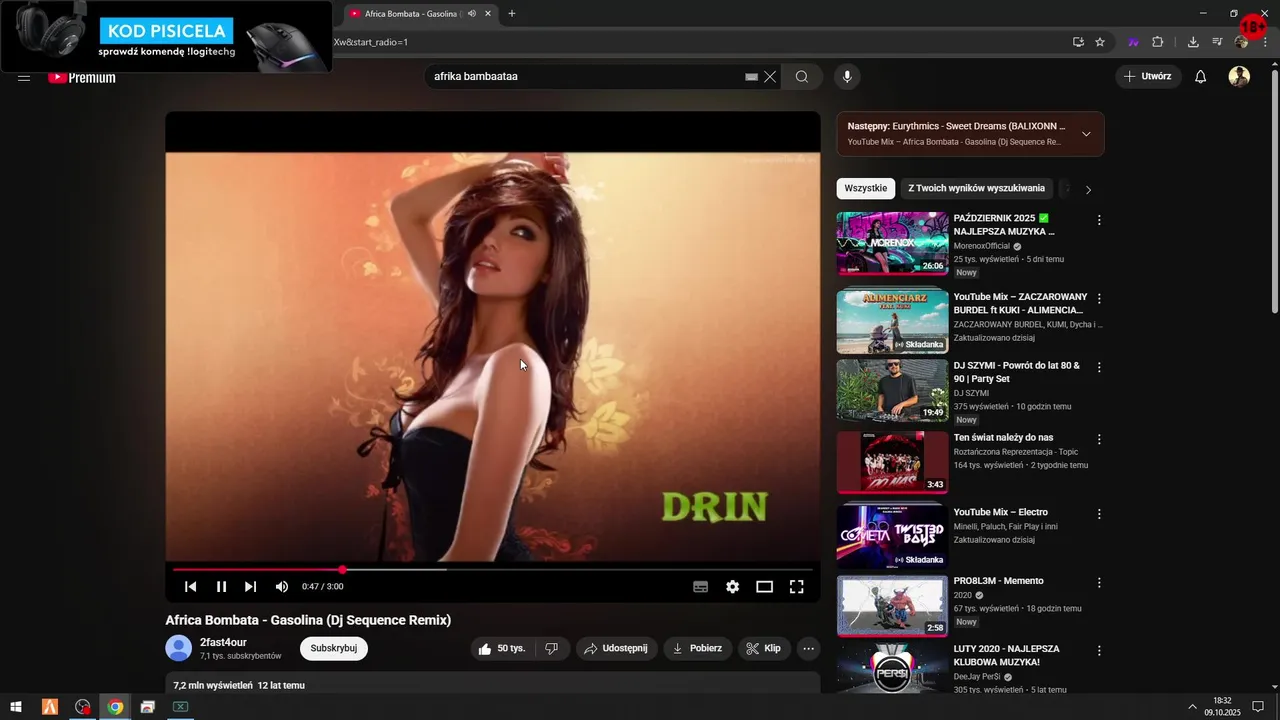
Task: Click the red progress scrubber handle
Action: point(342,570)
